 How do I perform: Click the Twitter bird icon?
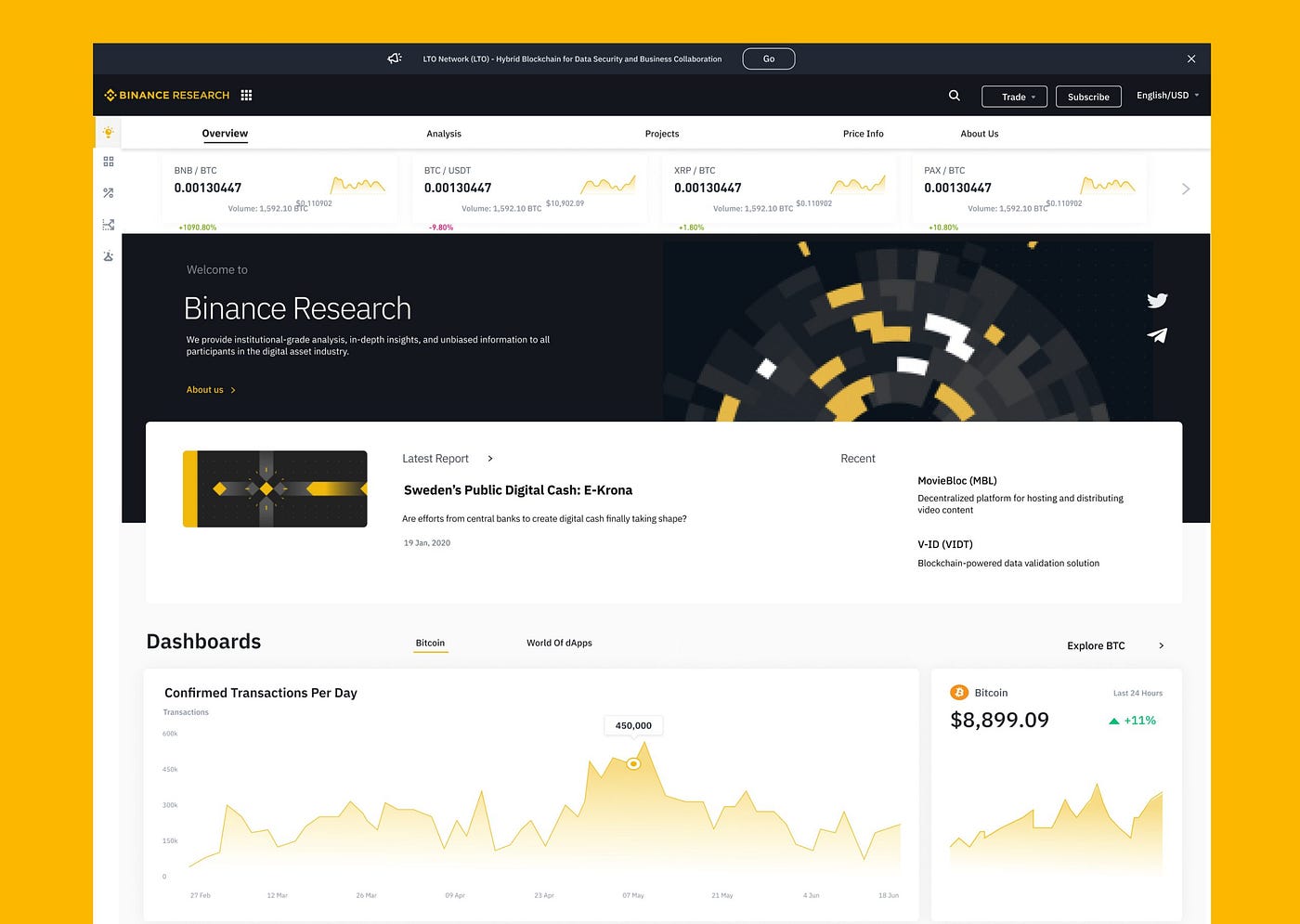click(1157, 300)
